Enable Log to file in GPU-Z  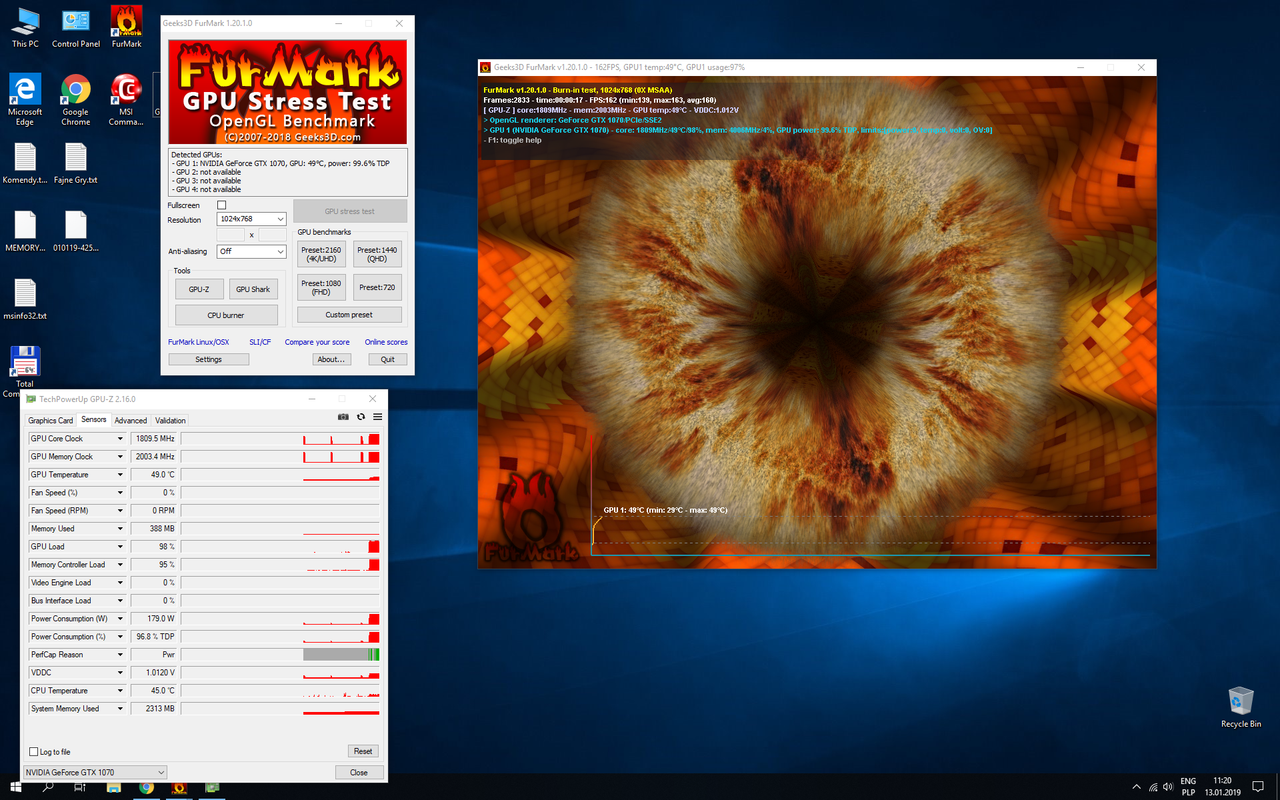pyautogui.click(x=33, y=751)
